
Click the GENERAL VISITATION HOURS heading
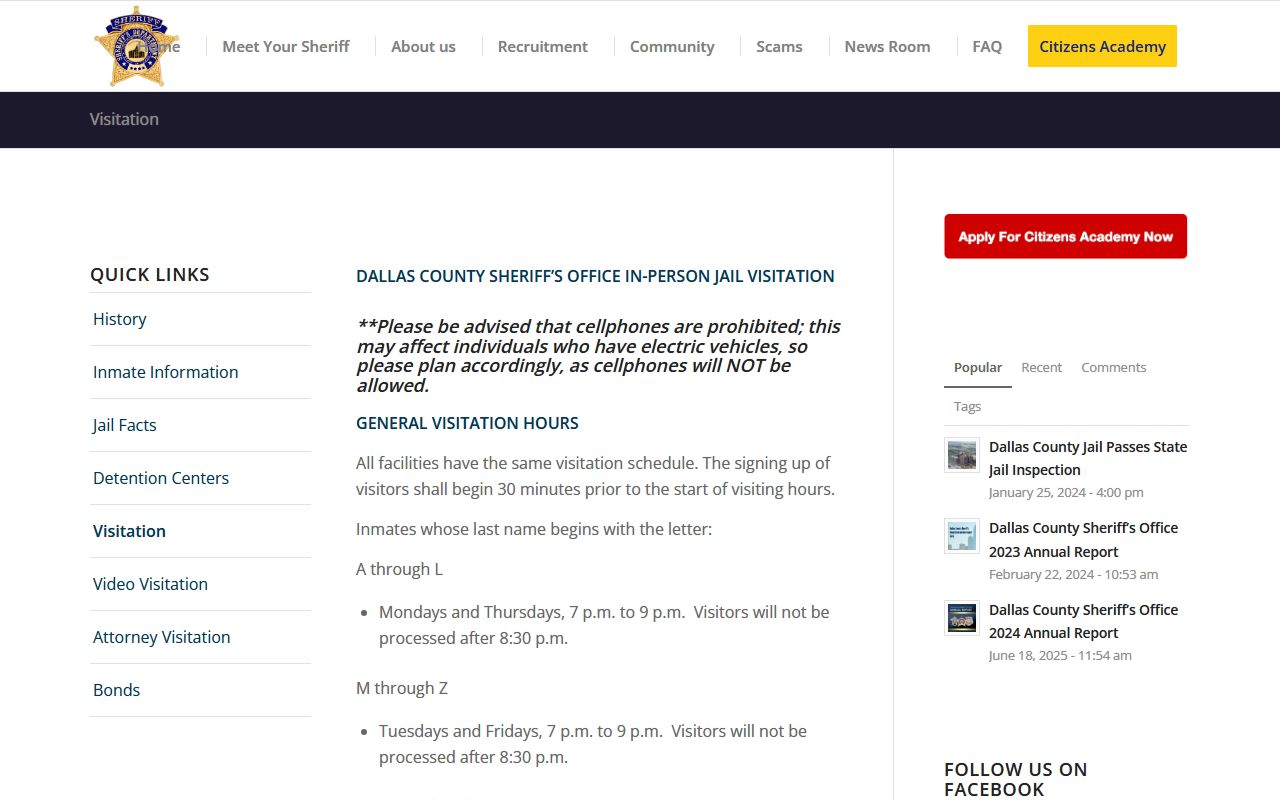click(x=467, y=423)
